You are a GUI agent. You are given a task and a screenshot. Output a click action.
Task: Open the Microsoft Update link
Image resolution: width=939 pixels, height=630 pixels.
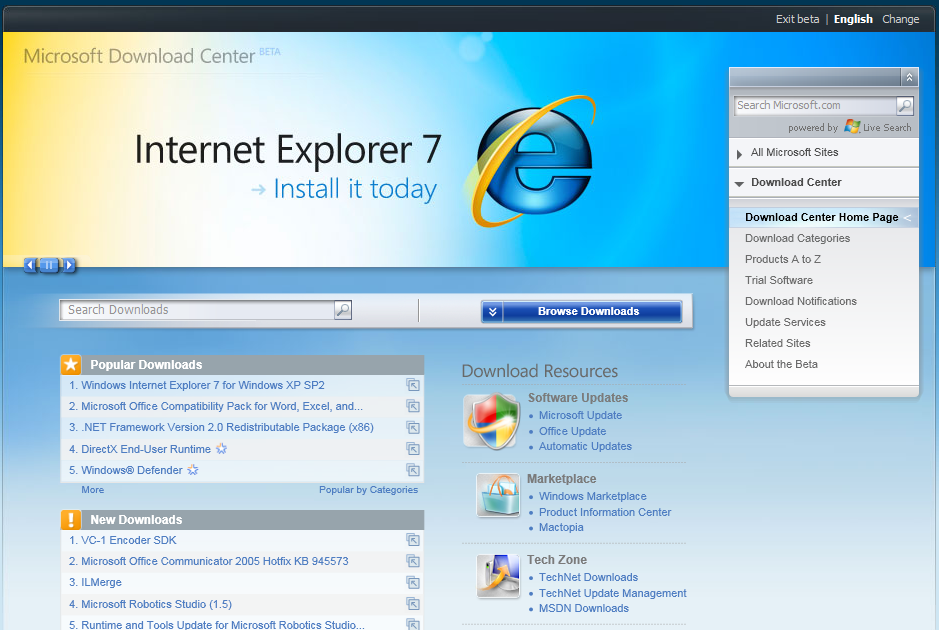click(x=580, y=415)
